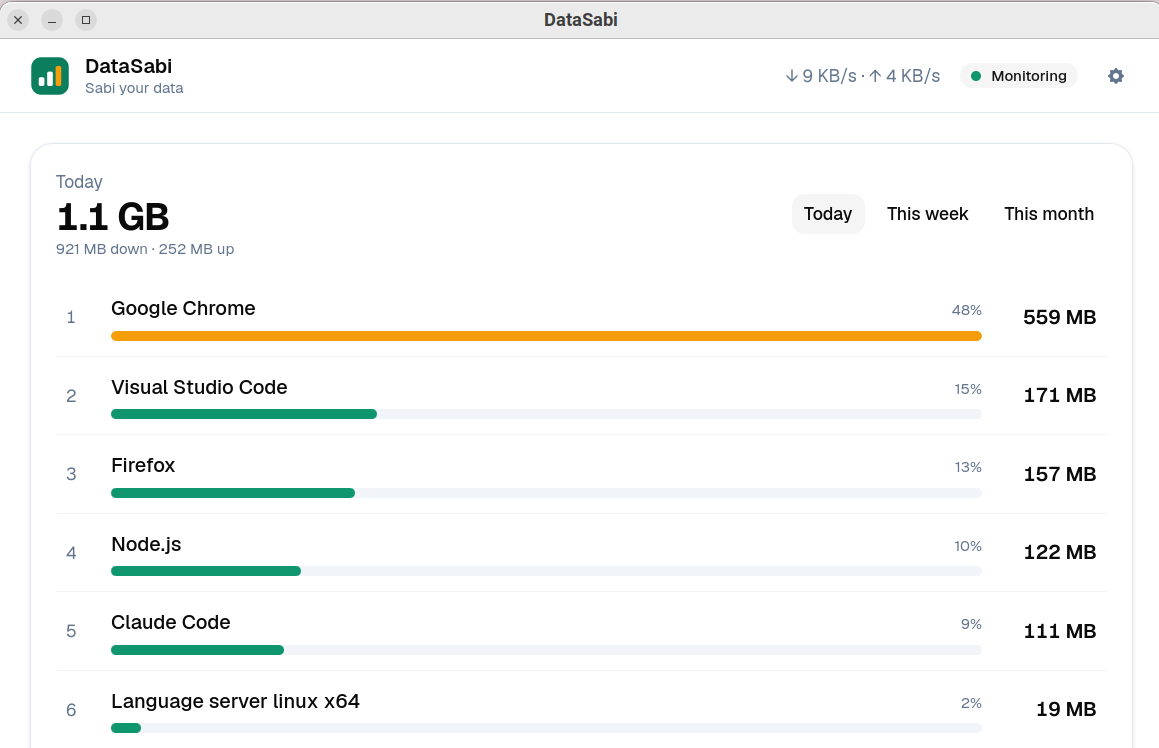Click the 1.1 GB total usage
Viewport: 1159px width, 748px height.
pos(112,217)
